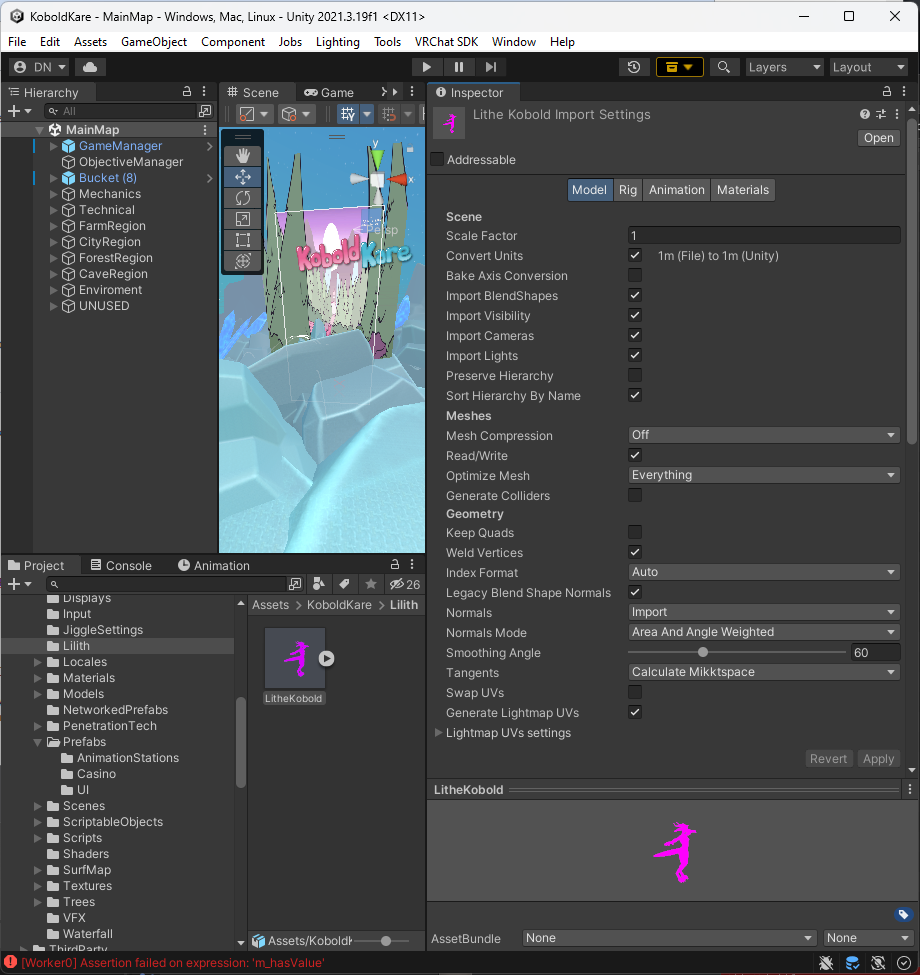
Task: Click the Revert button
Action: point(829,759)
